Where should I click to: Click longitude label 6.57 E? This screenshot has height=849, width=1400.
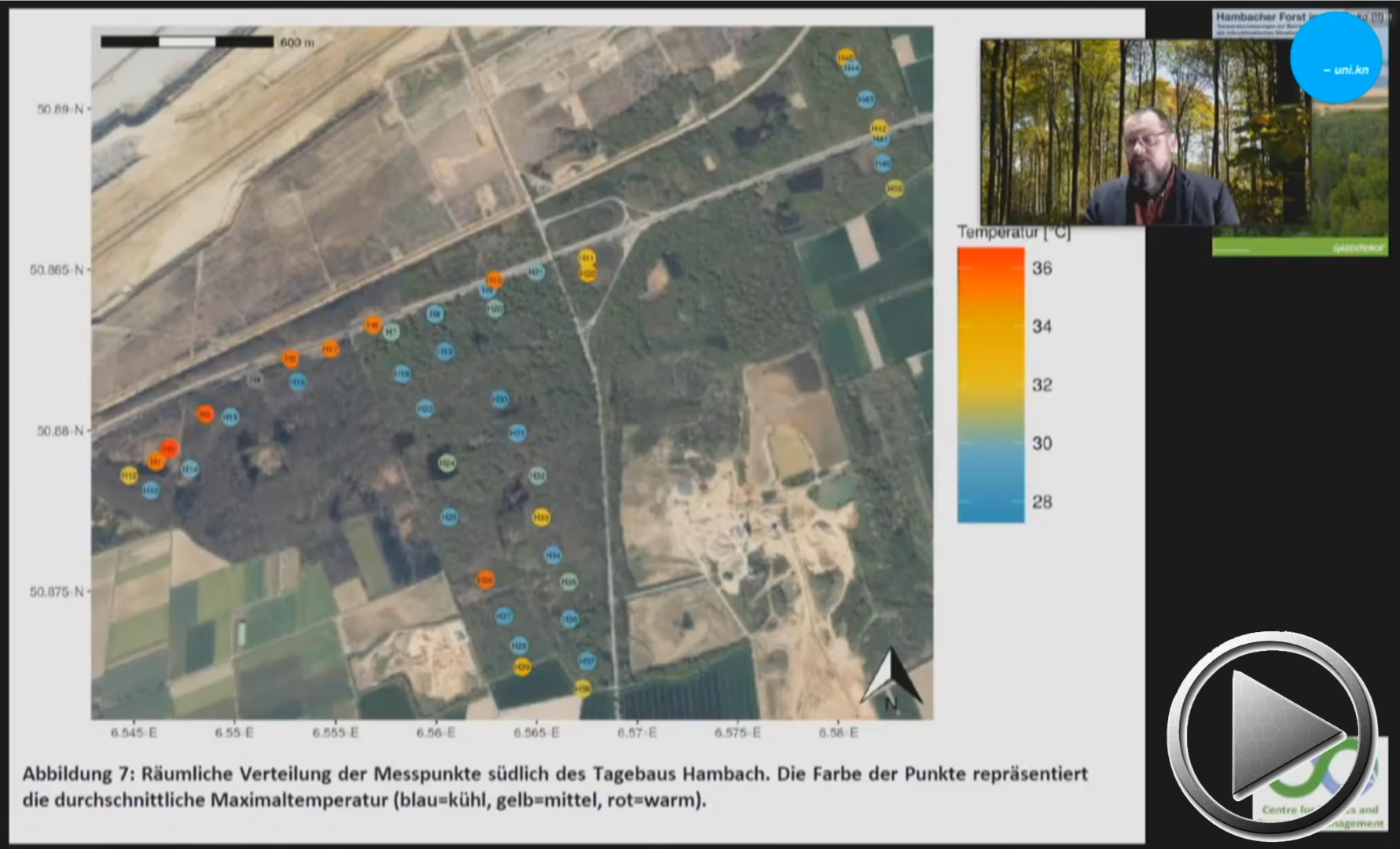(x=637, y=733)
